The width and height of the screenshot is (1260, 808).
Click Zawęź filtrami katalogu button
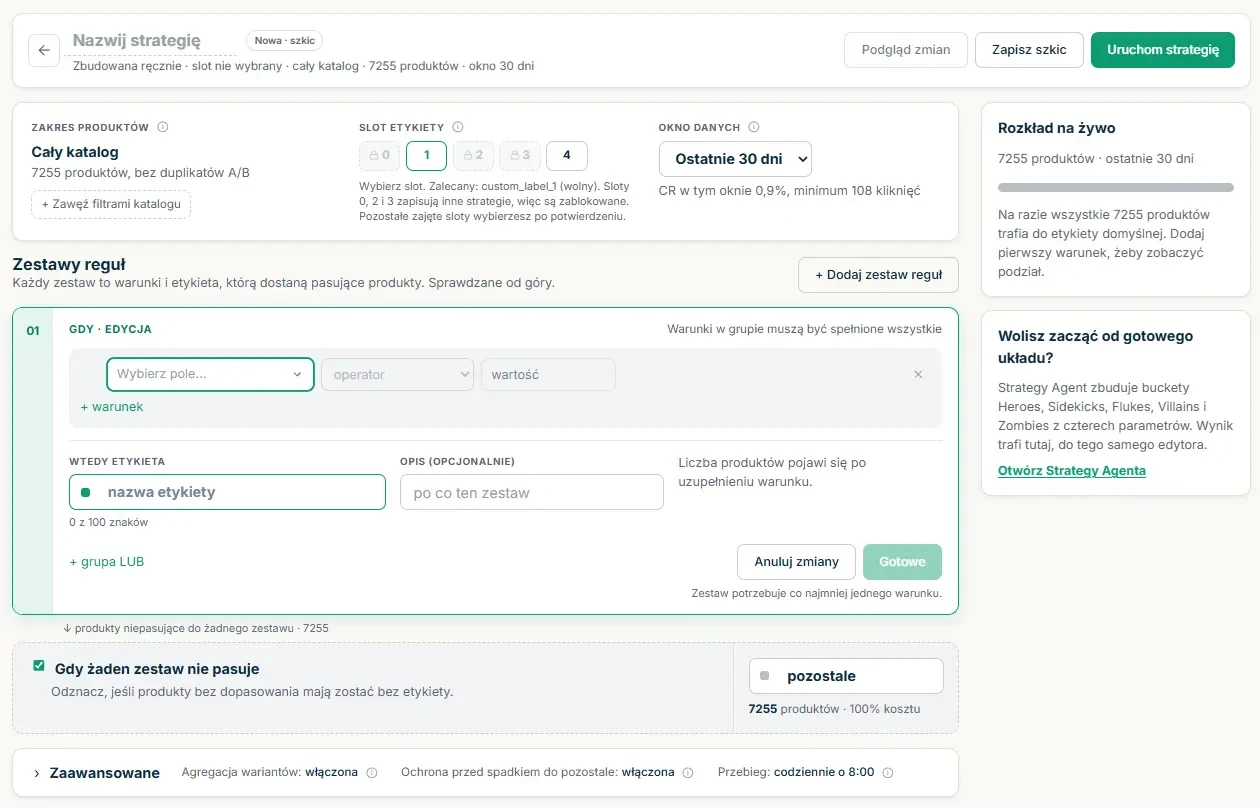111,205
